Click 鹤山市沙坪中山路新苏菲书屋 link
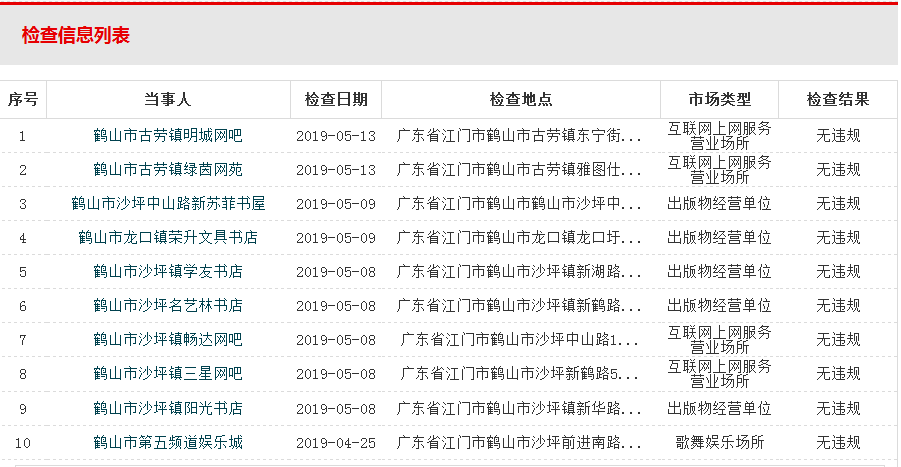This screenshot has height=467, width=901. pos(168,203)
